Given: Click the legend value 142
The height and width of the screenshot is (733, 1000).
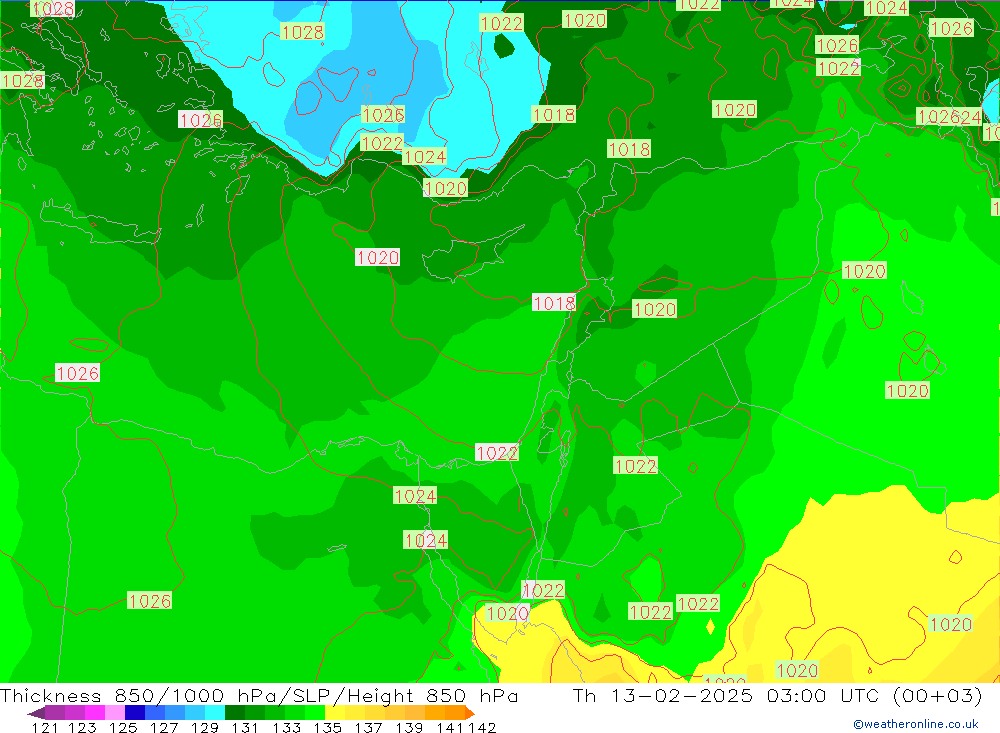Looking at the screenshot, I should 482,727.
